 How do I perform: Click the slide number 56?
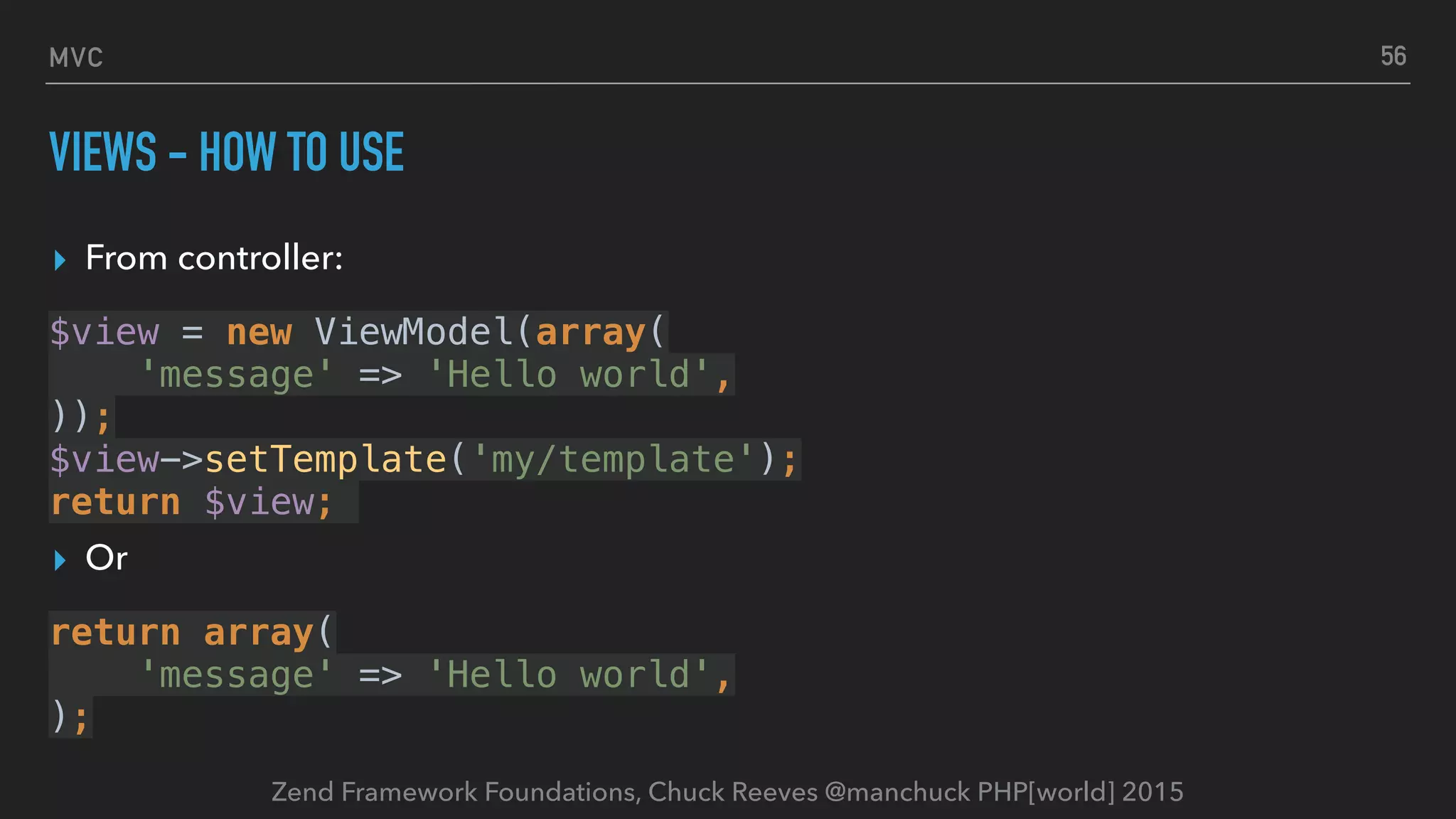click(1393, 56)
